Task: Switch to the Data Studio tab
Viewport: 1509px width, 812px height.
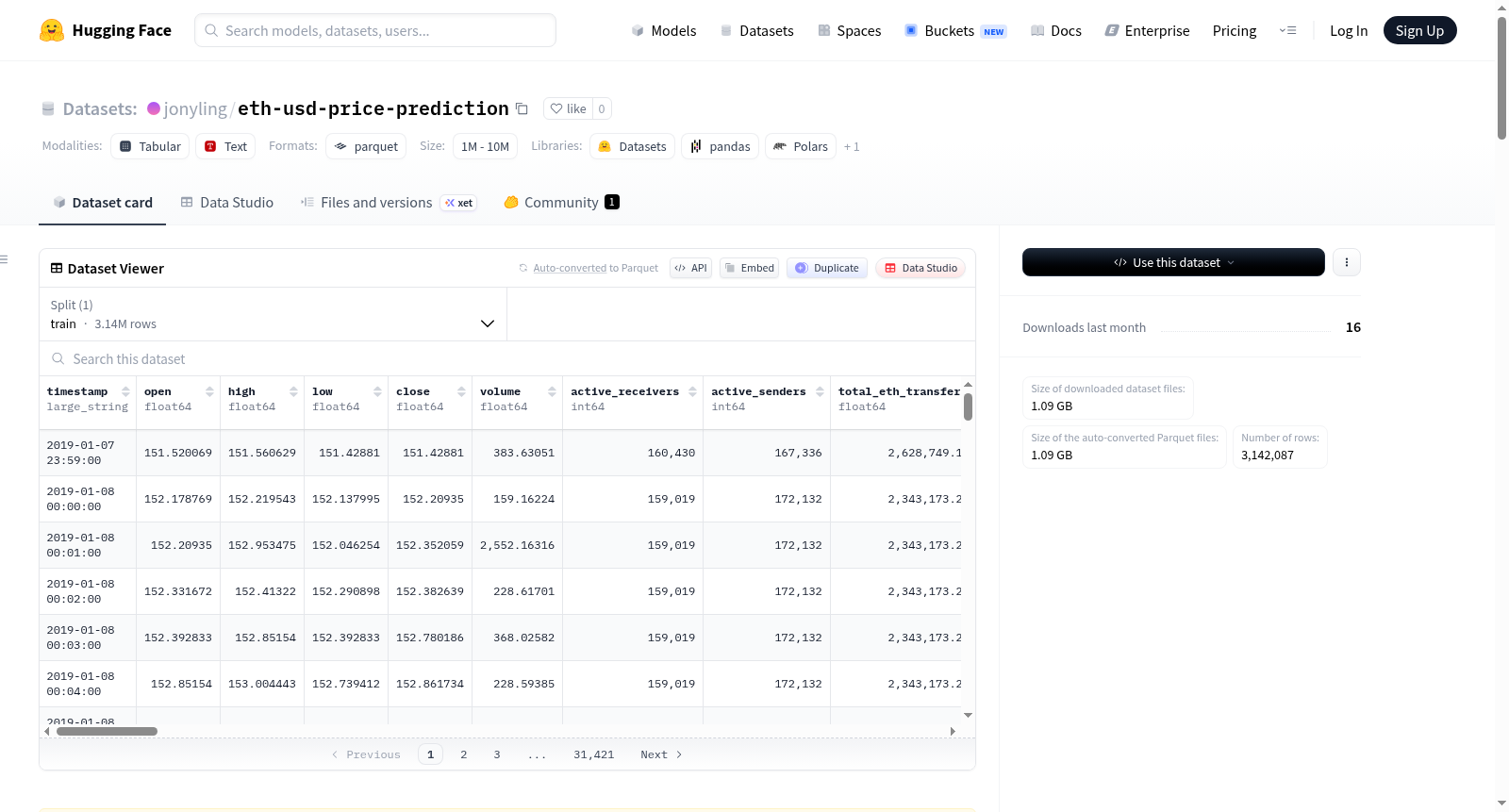Action: (227, 202)
